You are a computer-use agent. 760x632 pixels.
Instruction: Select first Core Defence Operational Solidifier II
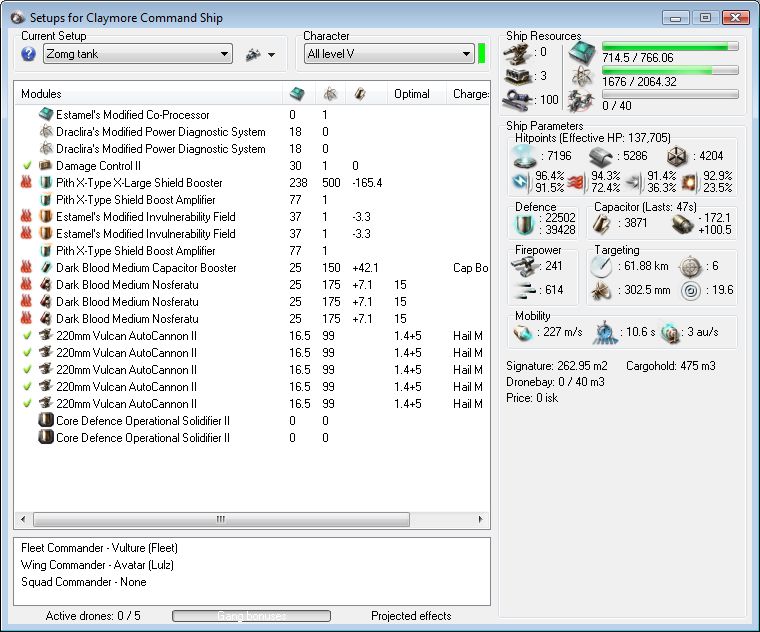pyautogui.click(x=252, y=421)
